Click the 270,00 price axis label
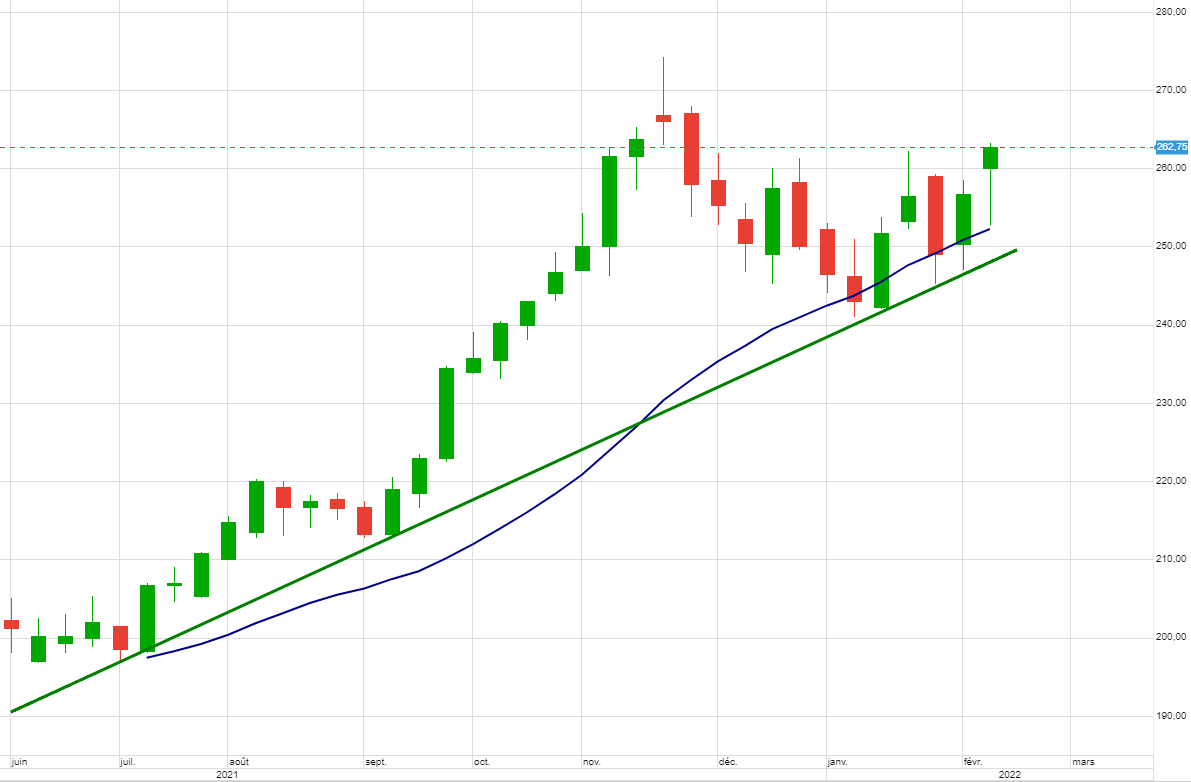Image resolution: width=1191 pixels, height=782 pixels. click(1170, 90)
